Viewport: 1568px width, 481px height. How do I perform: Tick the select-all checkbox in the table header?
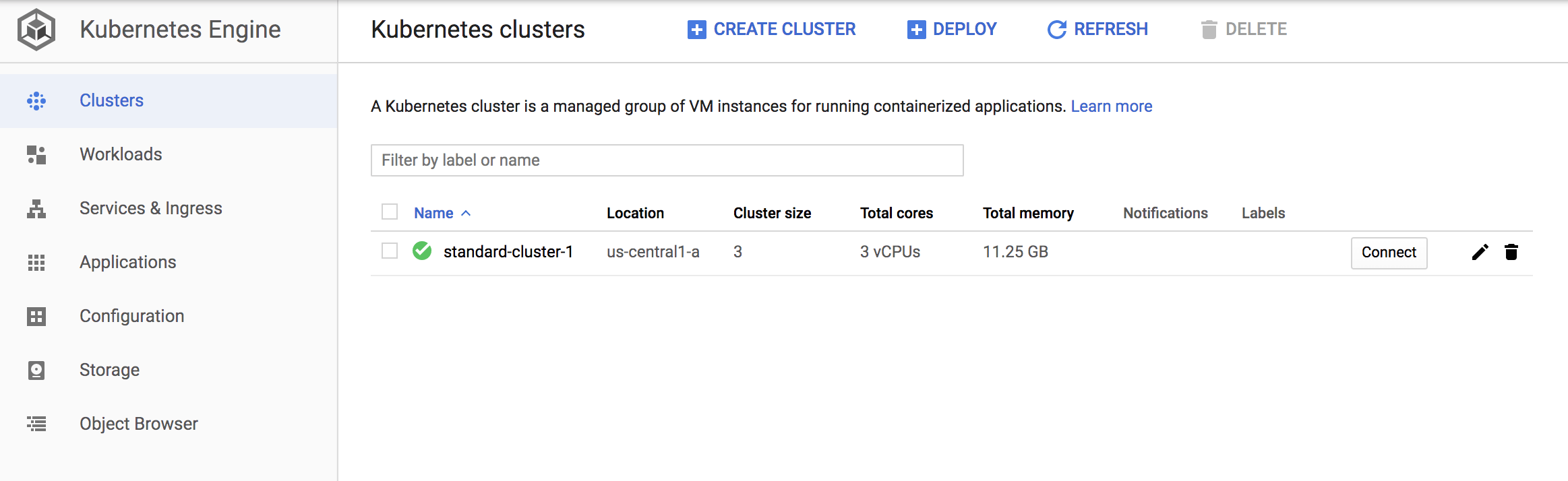(x=390, y=212)
